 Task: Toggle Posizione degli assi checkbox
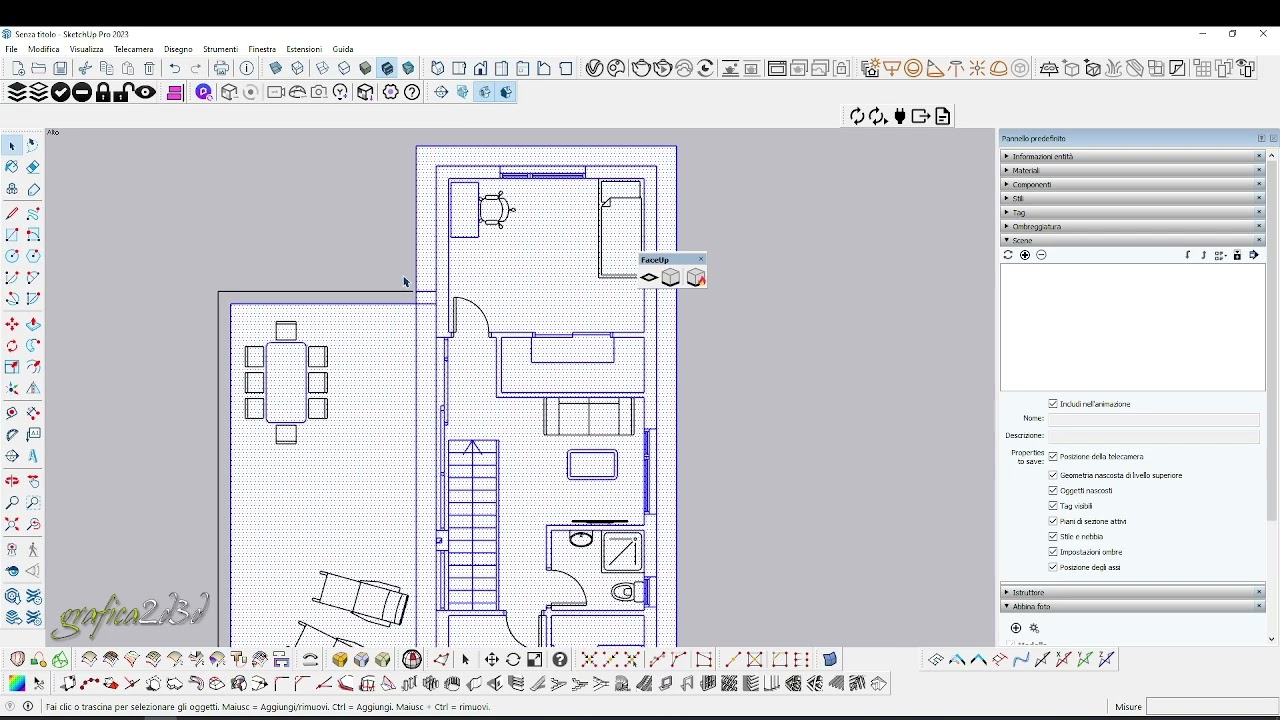point(1053,567)
